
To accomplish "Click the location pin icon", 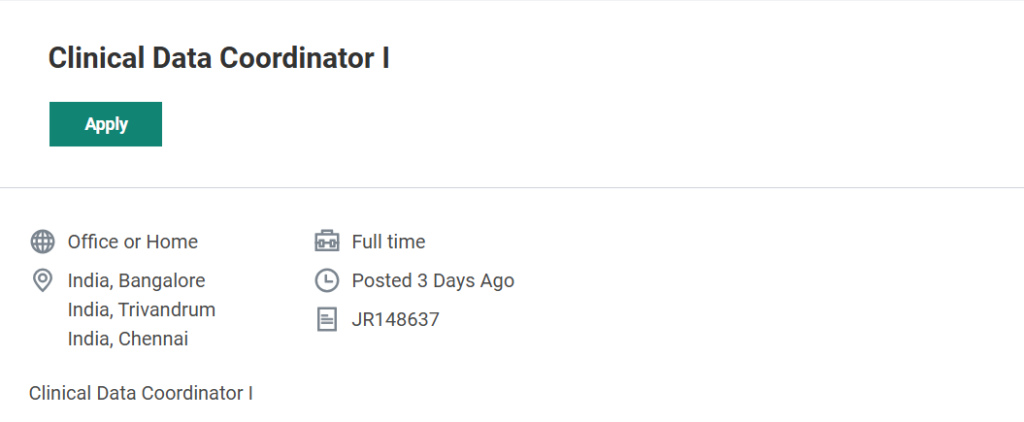I will click(43, 280).
